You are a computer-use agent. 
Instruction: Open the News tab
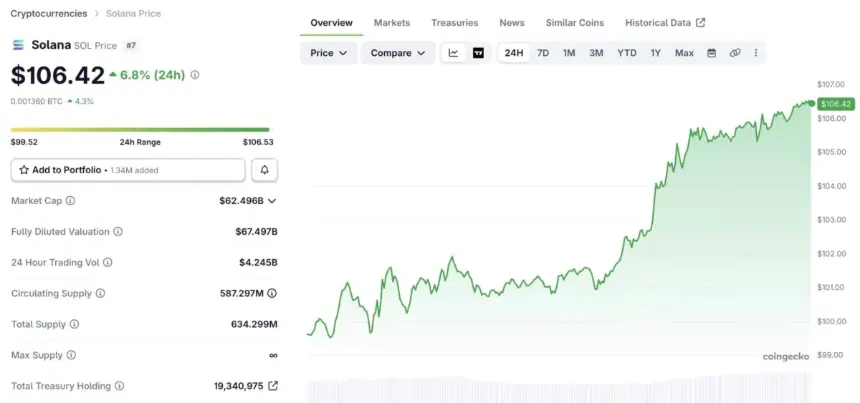point(512,23)
